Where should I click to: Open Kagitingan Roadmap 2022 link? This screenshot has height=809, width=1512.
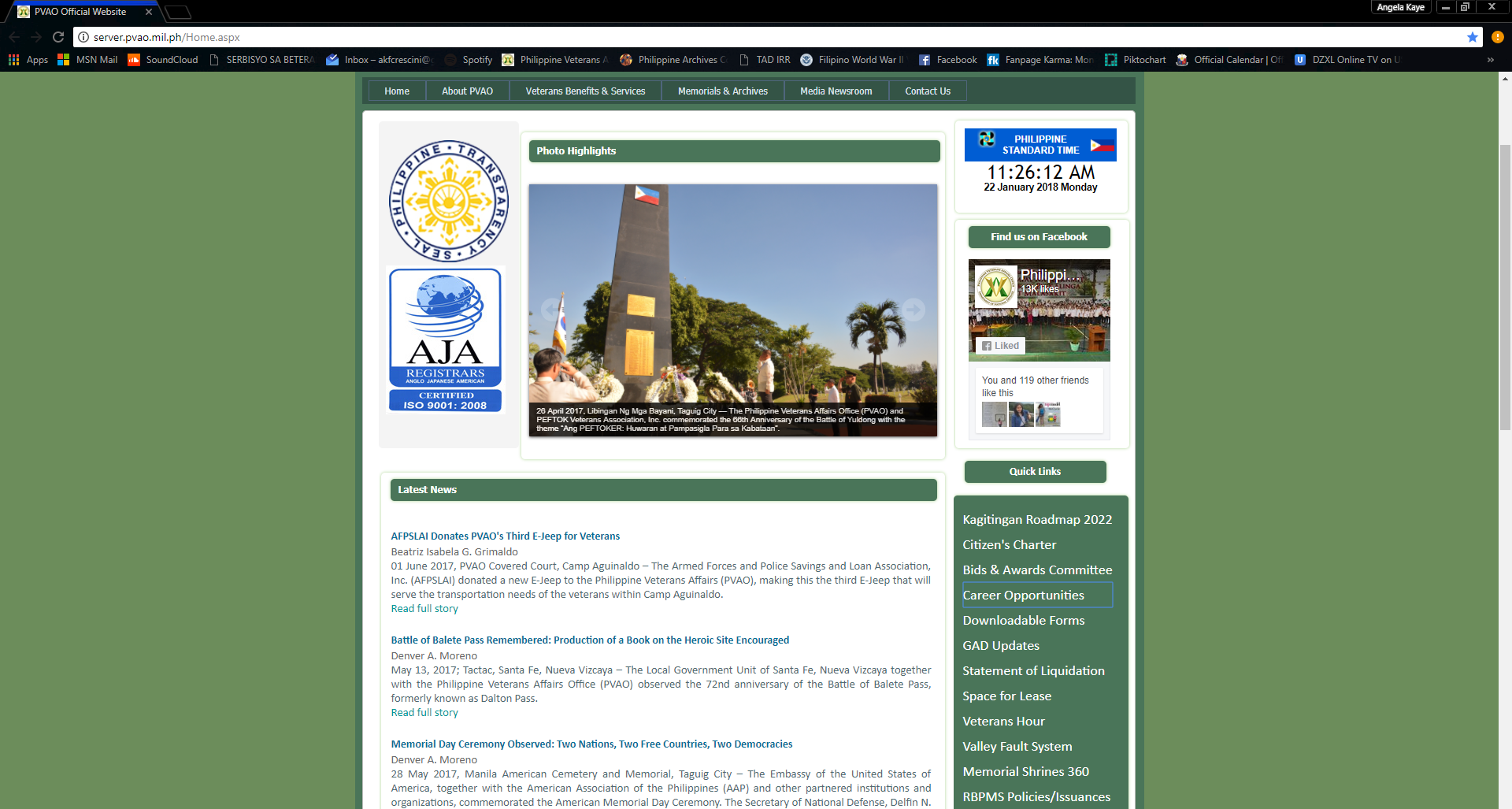pyautogui.click(x=1037, y=520)
